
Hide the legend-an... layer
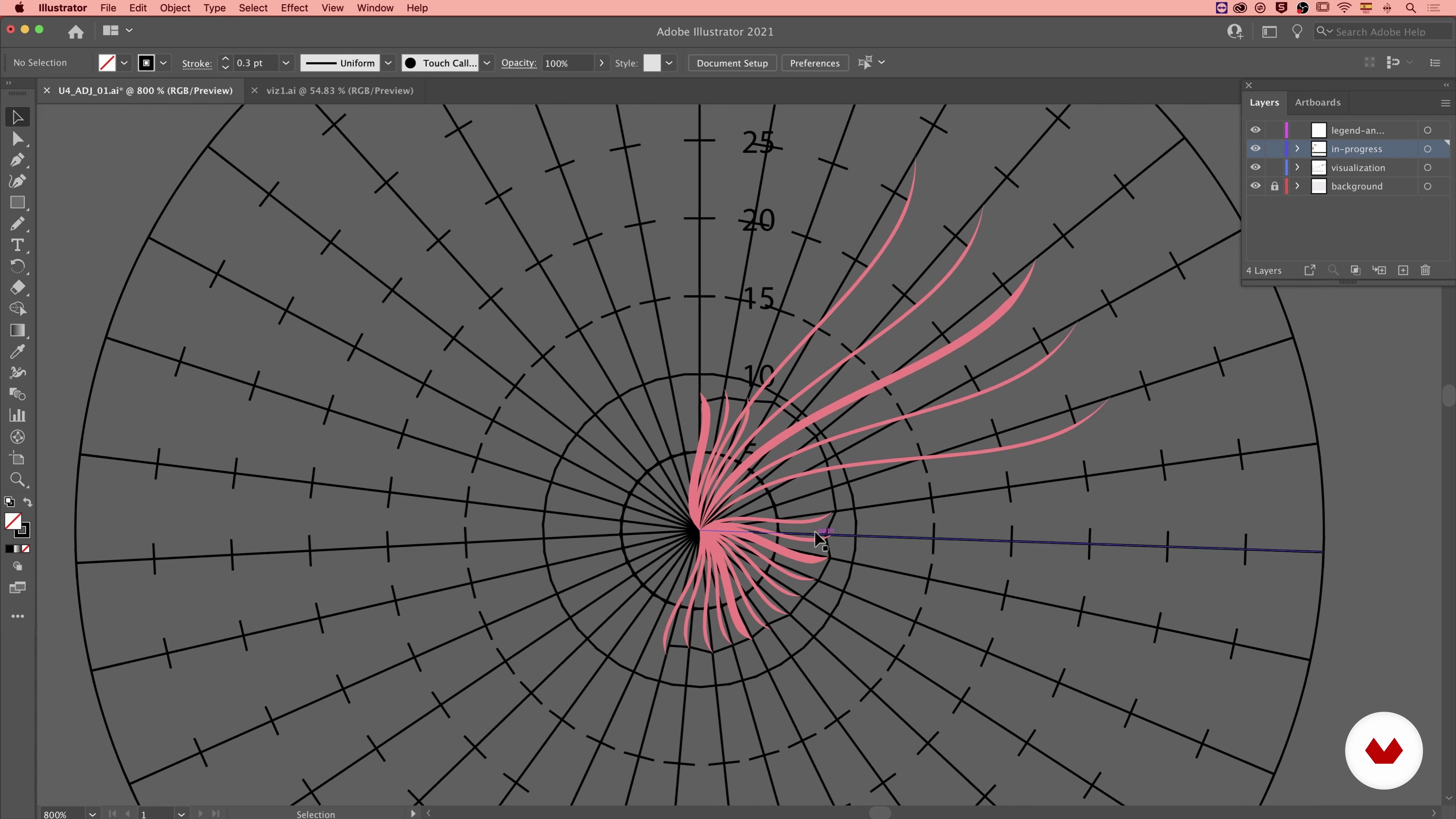1255,130
